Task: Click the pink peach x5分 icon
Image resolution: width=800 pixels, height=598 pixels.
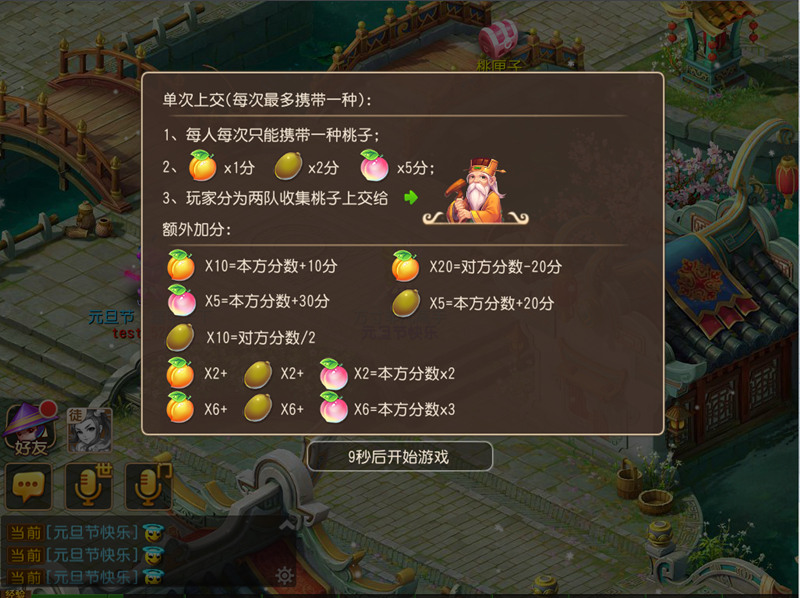Action: (374, 166)
